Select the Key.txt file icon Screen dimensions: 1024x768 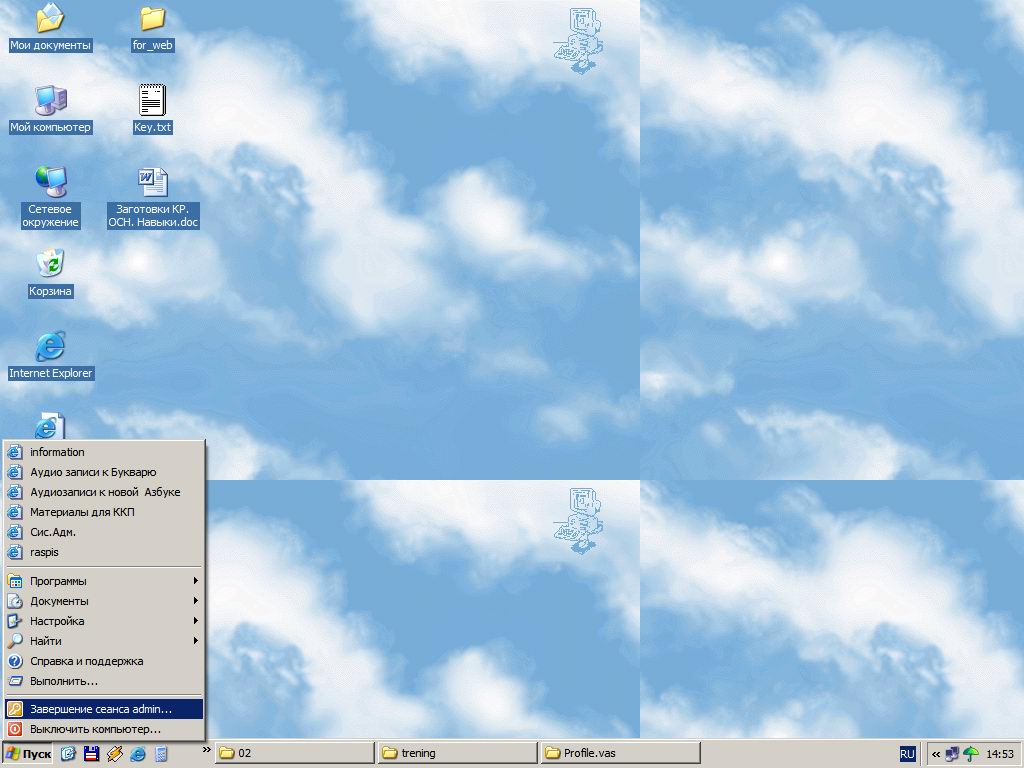point(152,109)
